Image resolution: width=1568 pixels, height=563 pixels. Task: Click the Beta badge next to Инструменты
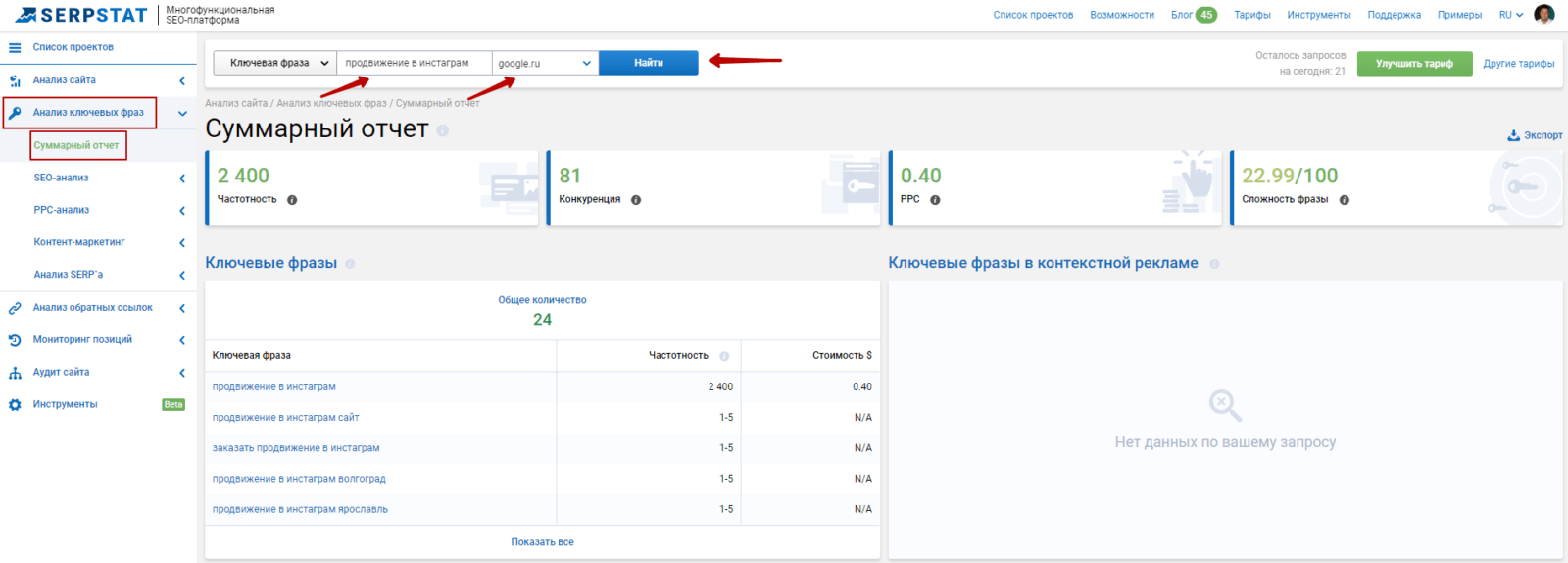[x=173, y=404]
